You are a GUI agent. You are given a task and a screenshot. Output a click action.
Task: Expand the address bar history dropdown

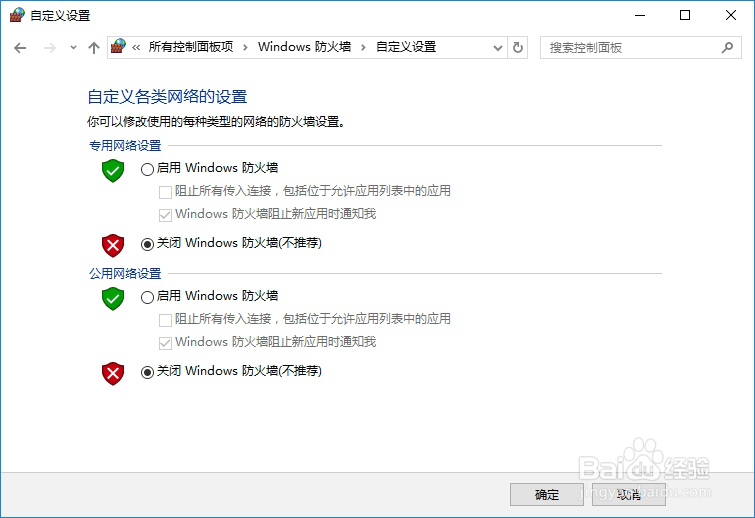pyautogui.click(x=498, y=48)
